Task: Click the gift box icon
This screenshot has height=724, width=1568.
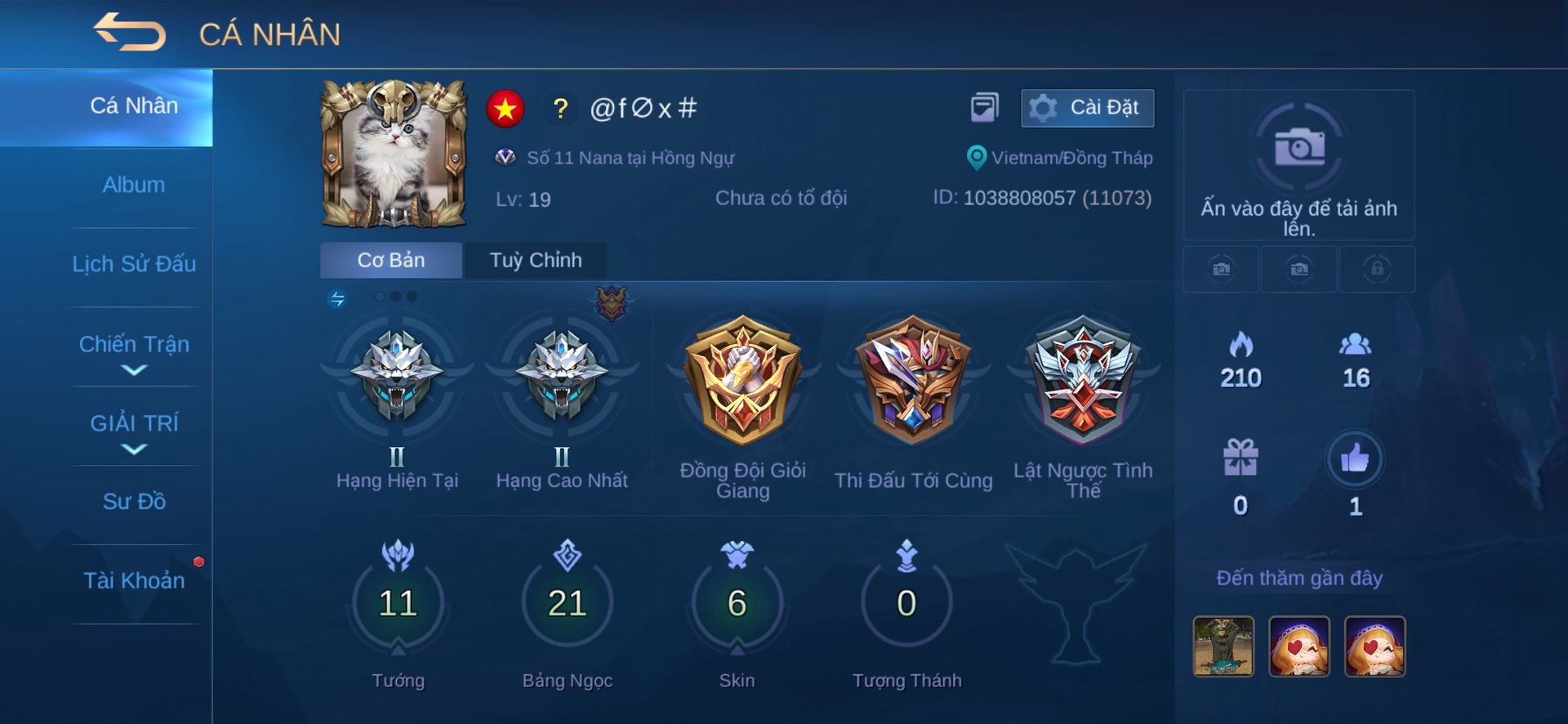Action: 1240,458
